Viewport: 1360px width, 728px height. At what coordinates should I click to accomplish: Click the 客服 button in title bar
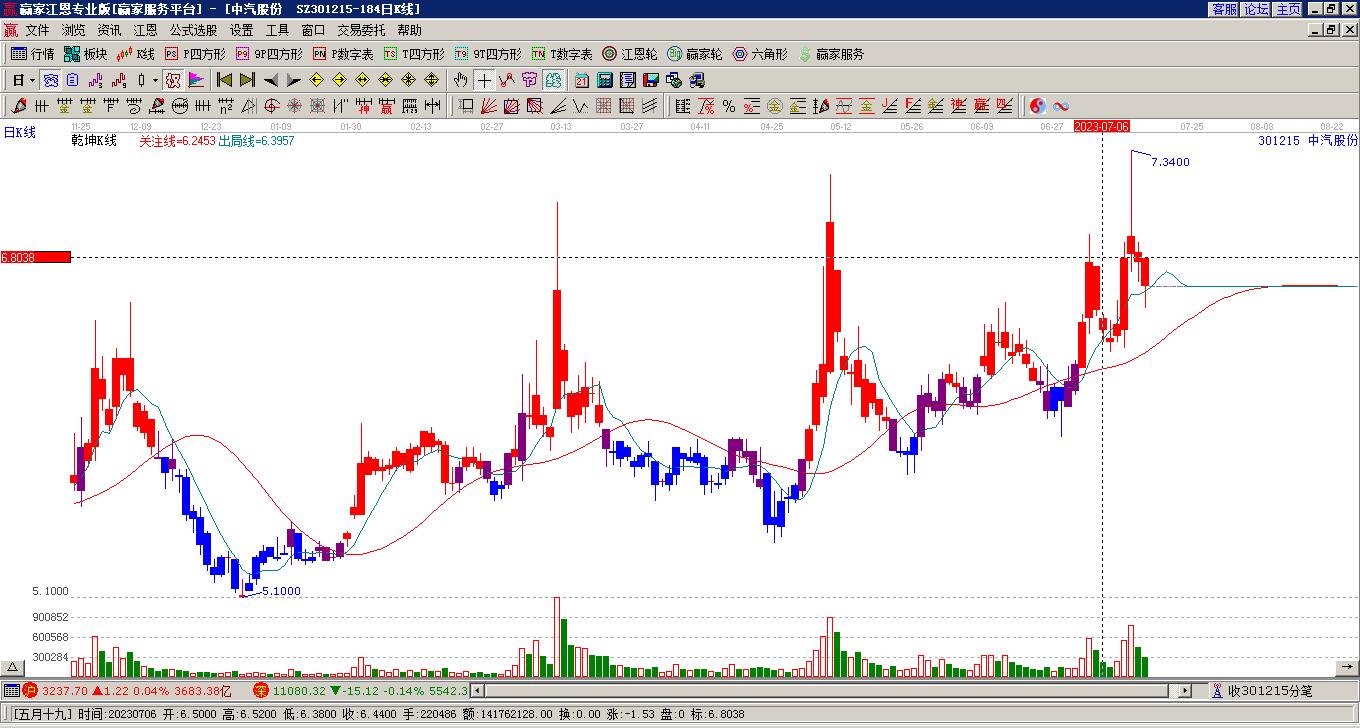[1224, 9]
